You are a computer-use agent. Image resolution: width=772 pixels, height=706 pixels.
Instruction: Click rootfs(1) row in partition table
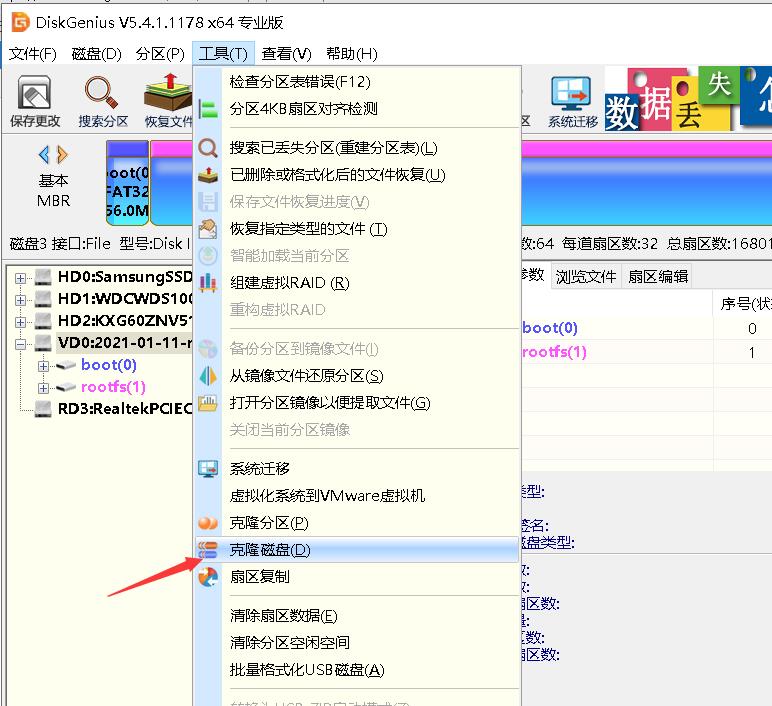pos(646,353)
